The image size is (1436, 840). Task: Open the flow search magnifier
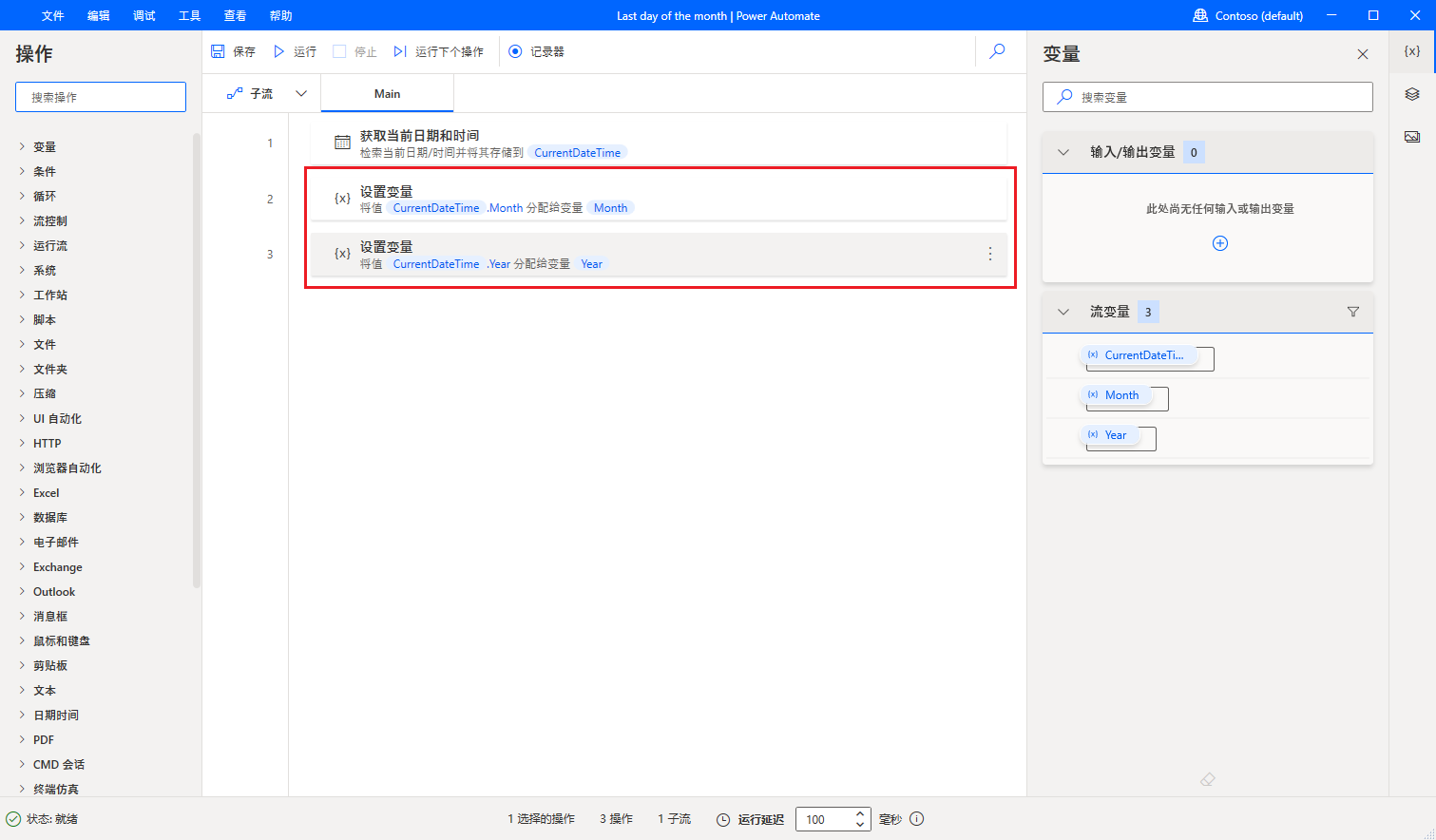click(x=997, y=51)
